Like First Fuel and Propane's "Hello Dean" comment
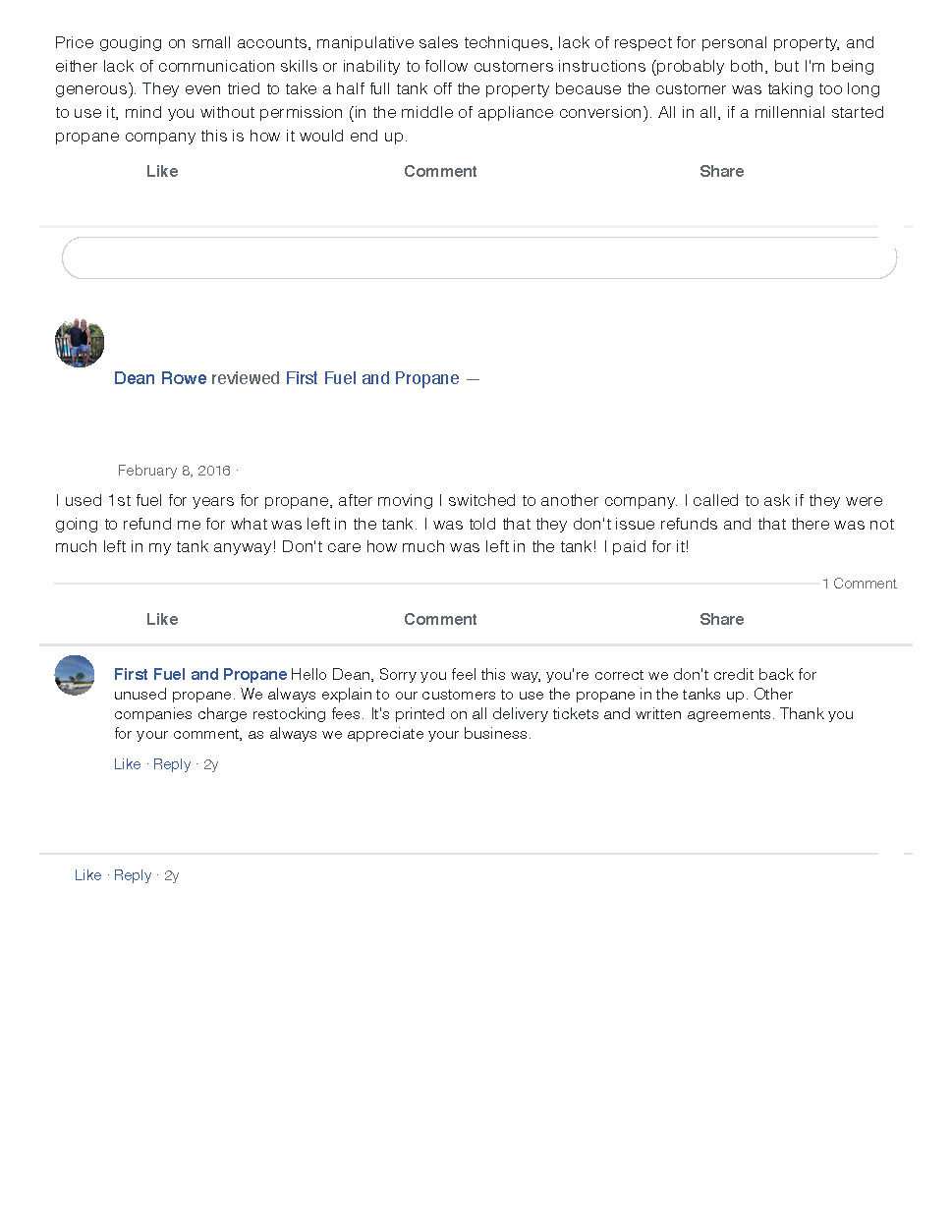 127,764
